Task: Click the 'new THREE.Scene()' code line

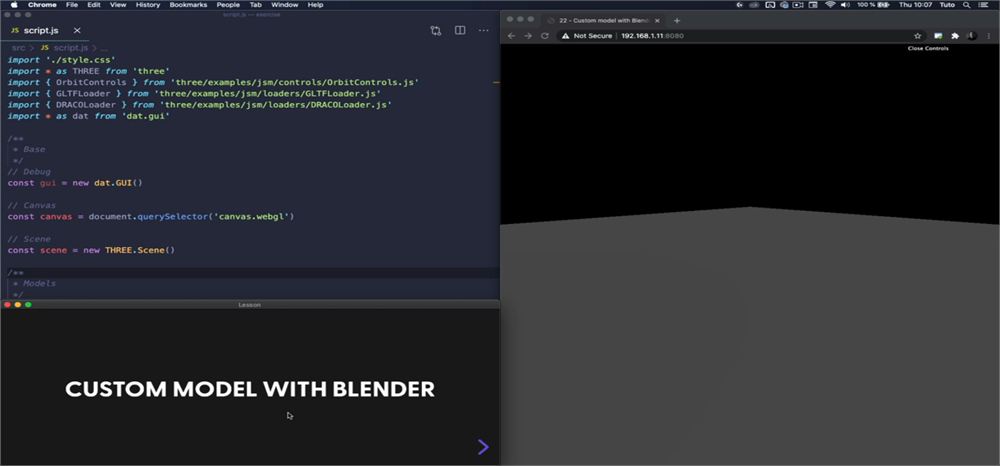Action: tap(91, 250)
